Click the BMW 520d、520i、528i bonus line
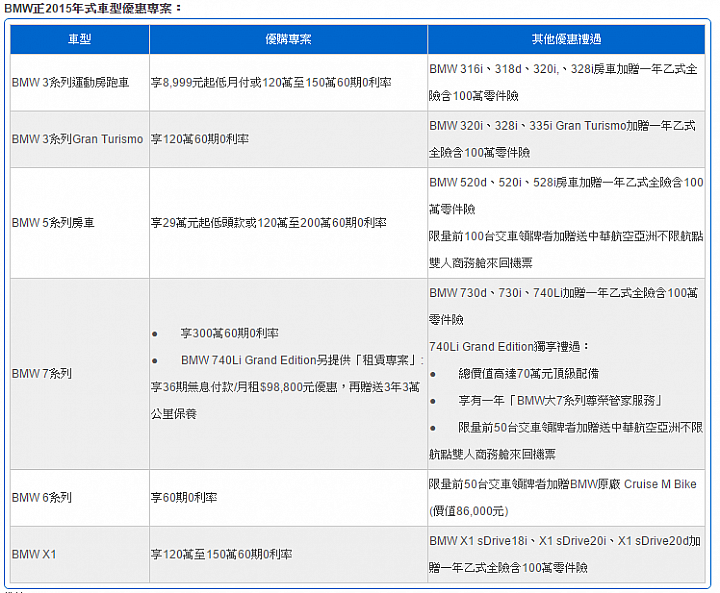Image resolution: width=720 pixels, height=593 pixels. [566, 183]
